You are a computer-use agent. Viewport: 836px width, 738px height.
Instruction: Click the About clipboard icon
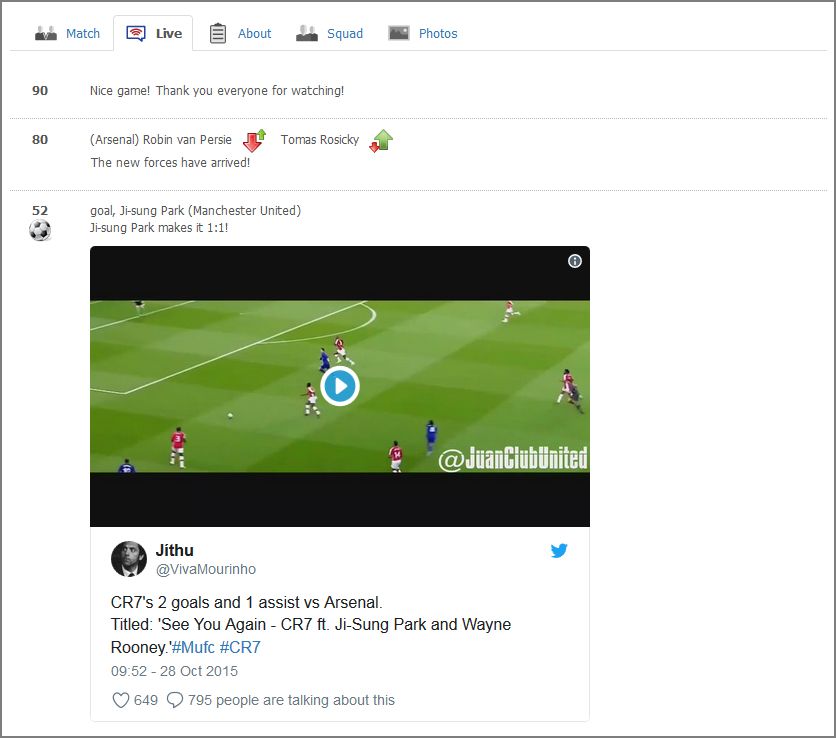tap(218, 33)
